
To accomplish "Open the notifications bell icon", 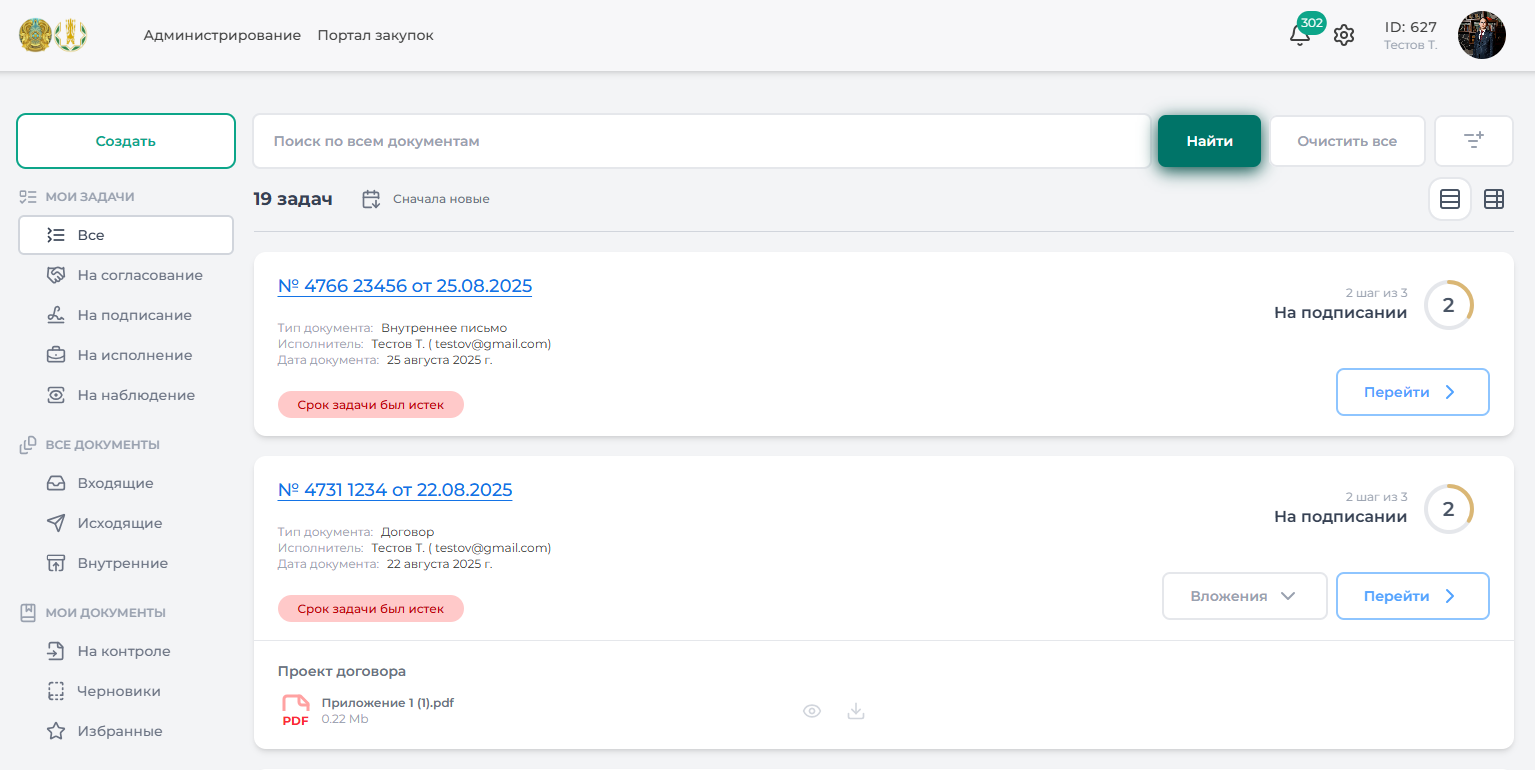I will coord(1299,36).
